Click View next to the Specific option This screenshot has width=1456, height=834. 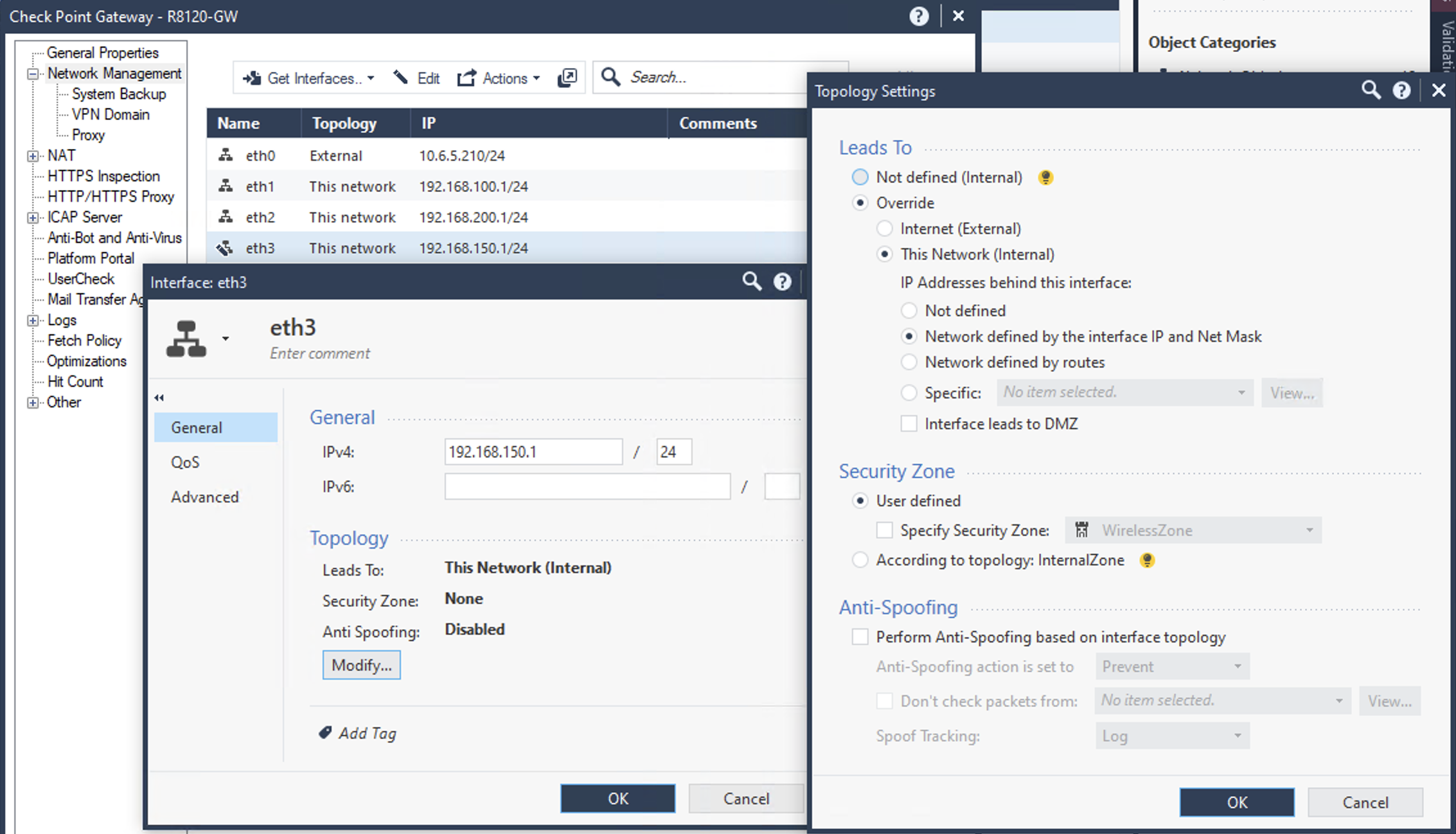tap(1292, 392)
